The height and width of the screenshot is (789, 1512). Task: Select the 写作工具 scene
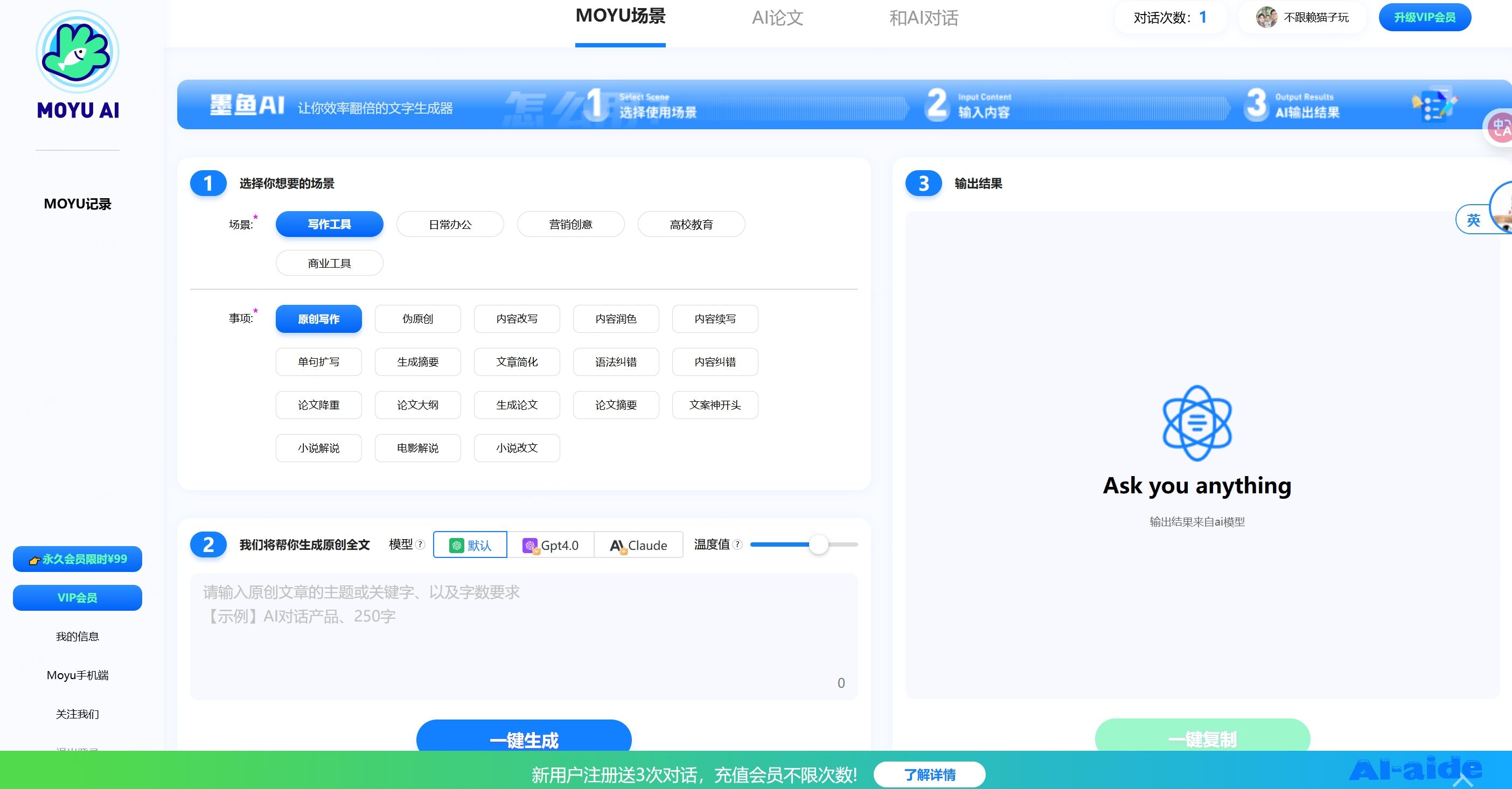point(329,224)
